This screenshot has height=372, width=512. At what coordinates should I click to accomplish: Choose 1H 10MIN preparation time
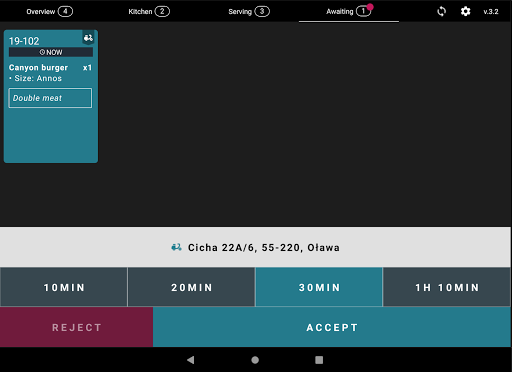click(x=447, y=287)
